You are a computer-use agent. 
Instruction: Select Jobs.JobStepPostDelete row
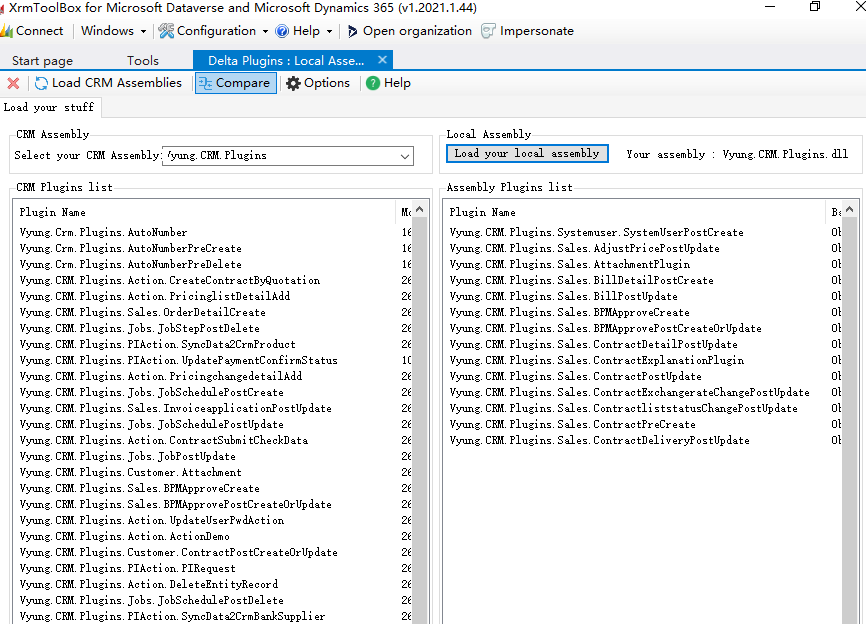pos(212,329)
